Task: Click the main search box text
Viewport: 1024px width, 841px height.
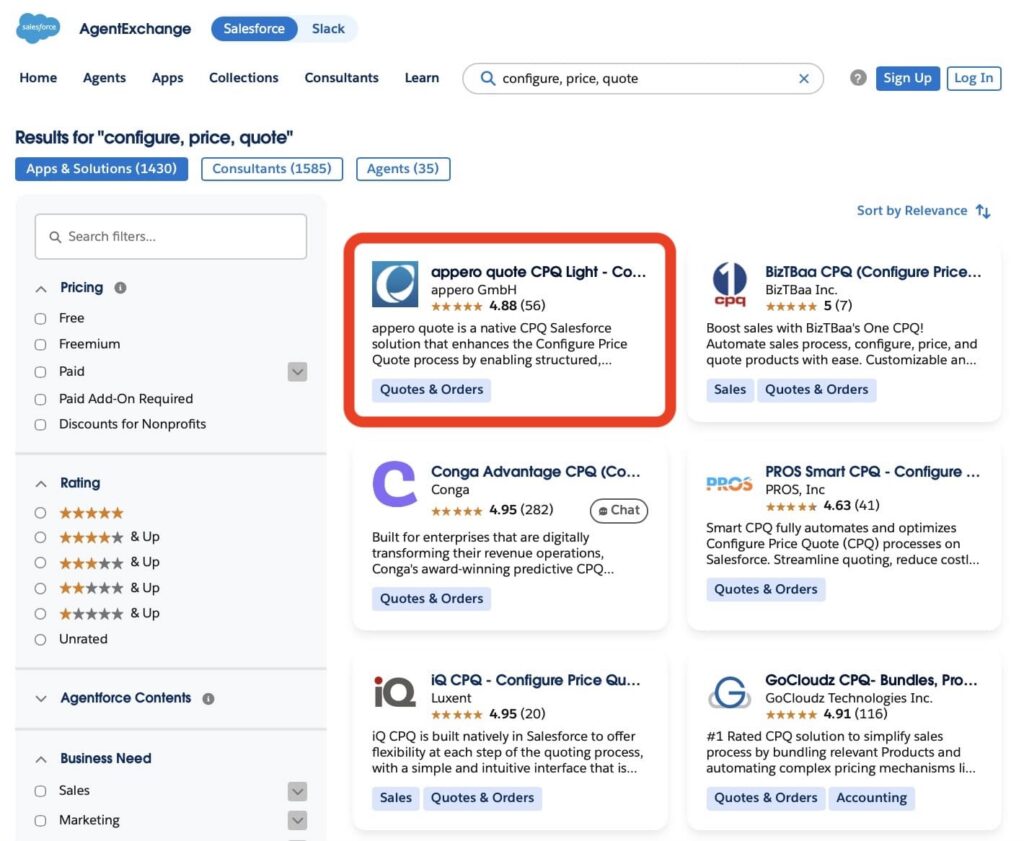Action: point(570,78)
